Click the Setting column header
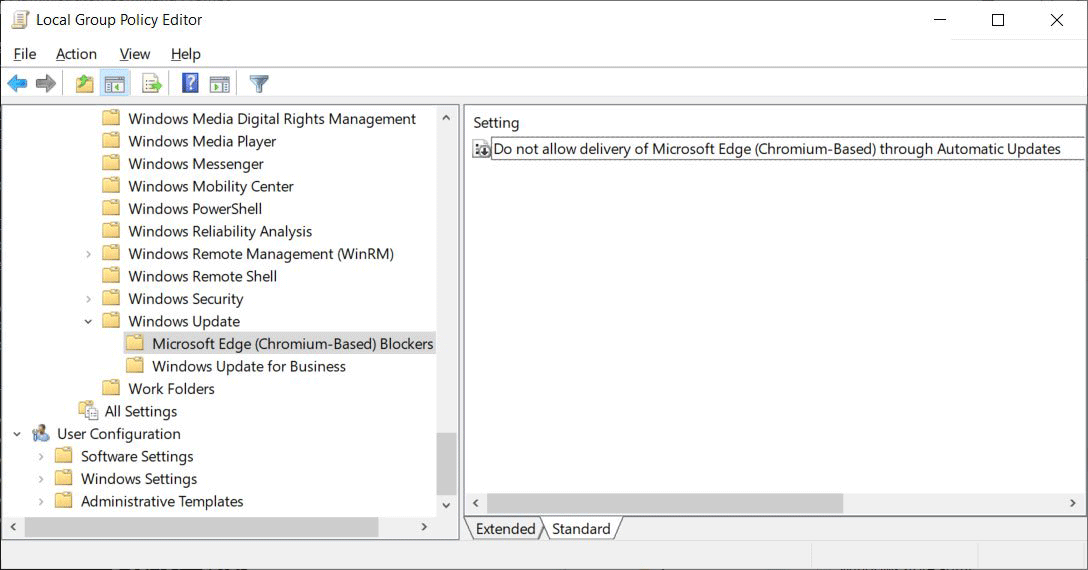The height and width of the screenshot is (570, 1088). (x=496, y=123)
